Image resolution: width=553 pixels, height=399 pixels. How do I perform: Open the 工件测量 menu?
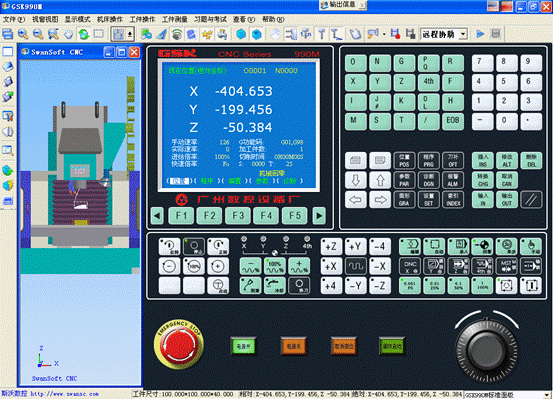pos(175,19)
